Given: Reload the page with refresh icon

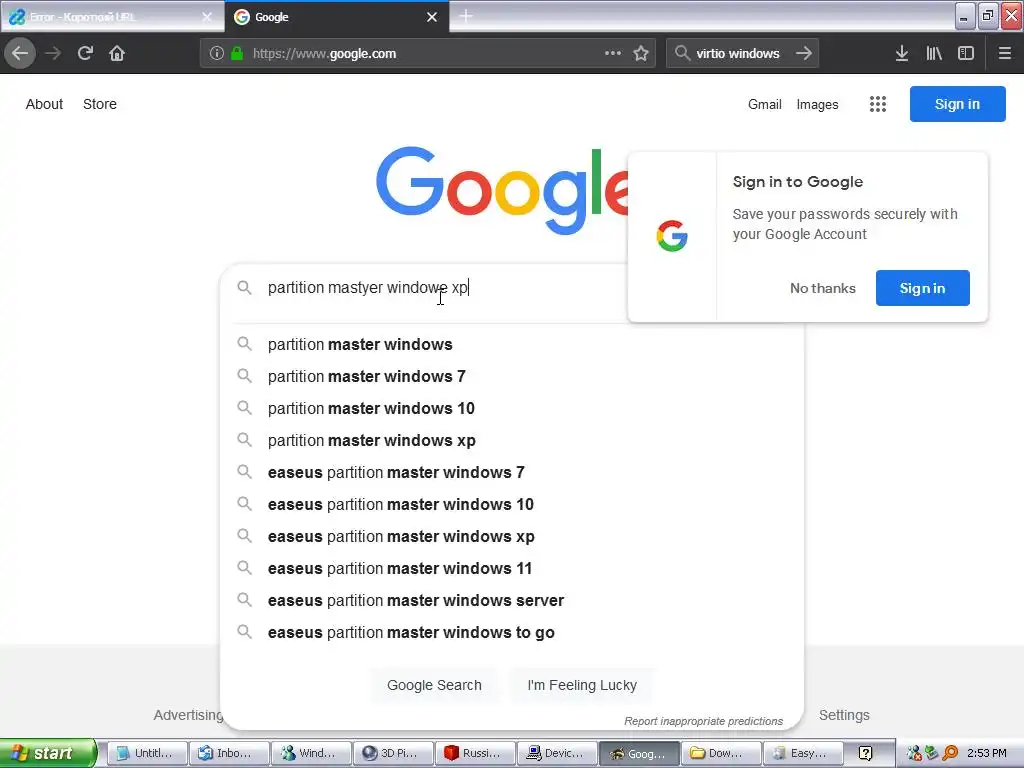Looking at the screenshot, I should (x=85, y=53).
